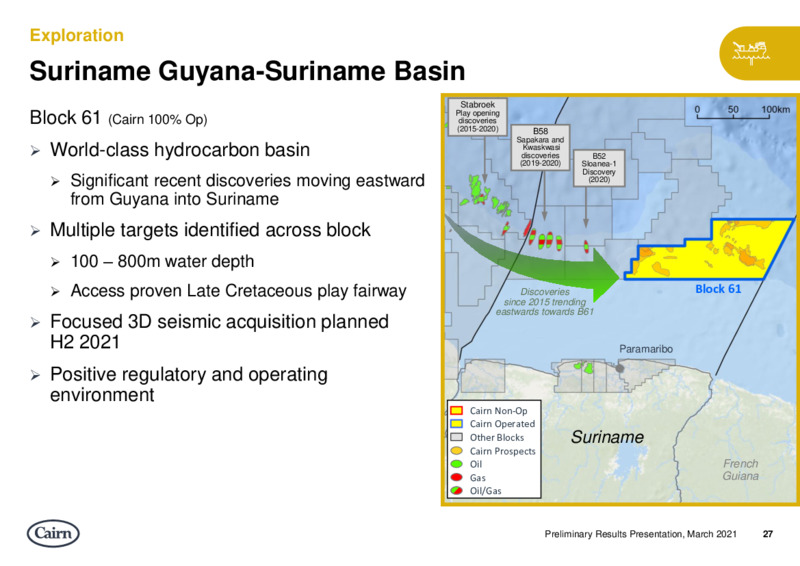Click the Cairn logo
The width and height of the screenshot is (800, 566).
pyautogui.click(x=53, y=533)
